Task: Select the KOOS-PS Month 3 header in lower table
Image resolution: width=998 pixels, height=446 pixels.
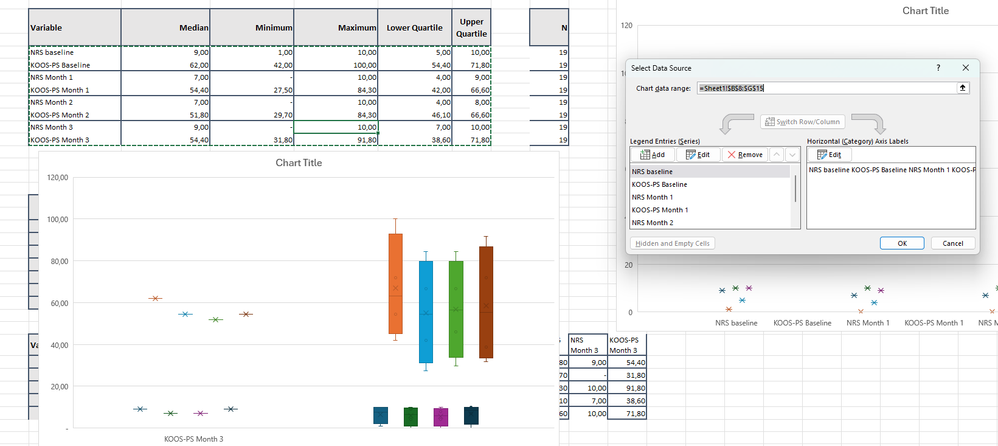Action: click(x=627, y=345)
